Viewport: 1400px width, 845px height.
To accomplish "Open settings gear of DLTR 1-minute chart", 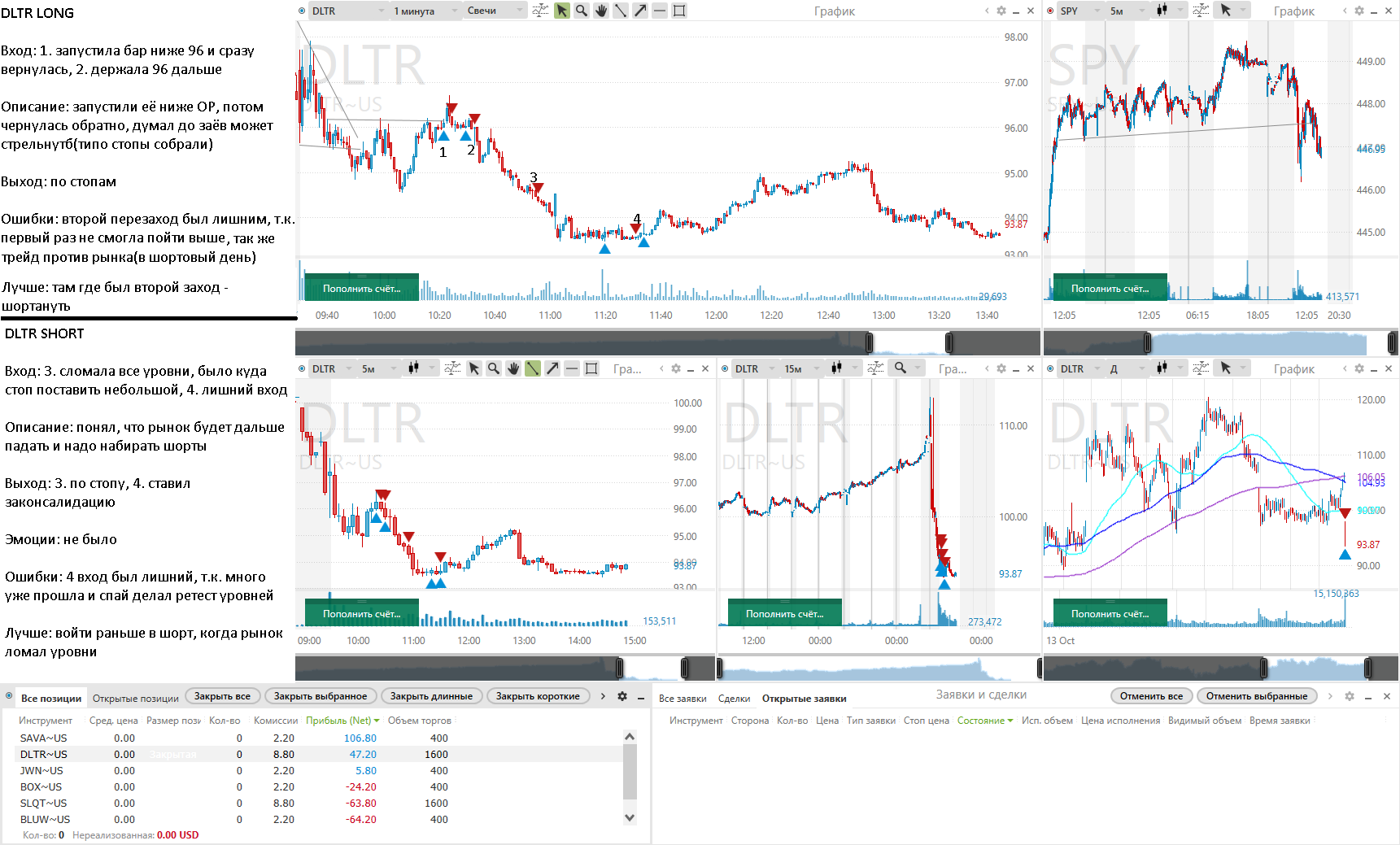I will [1001, 11].
